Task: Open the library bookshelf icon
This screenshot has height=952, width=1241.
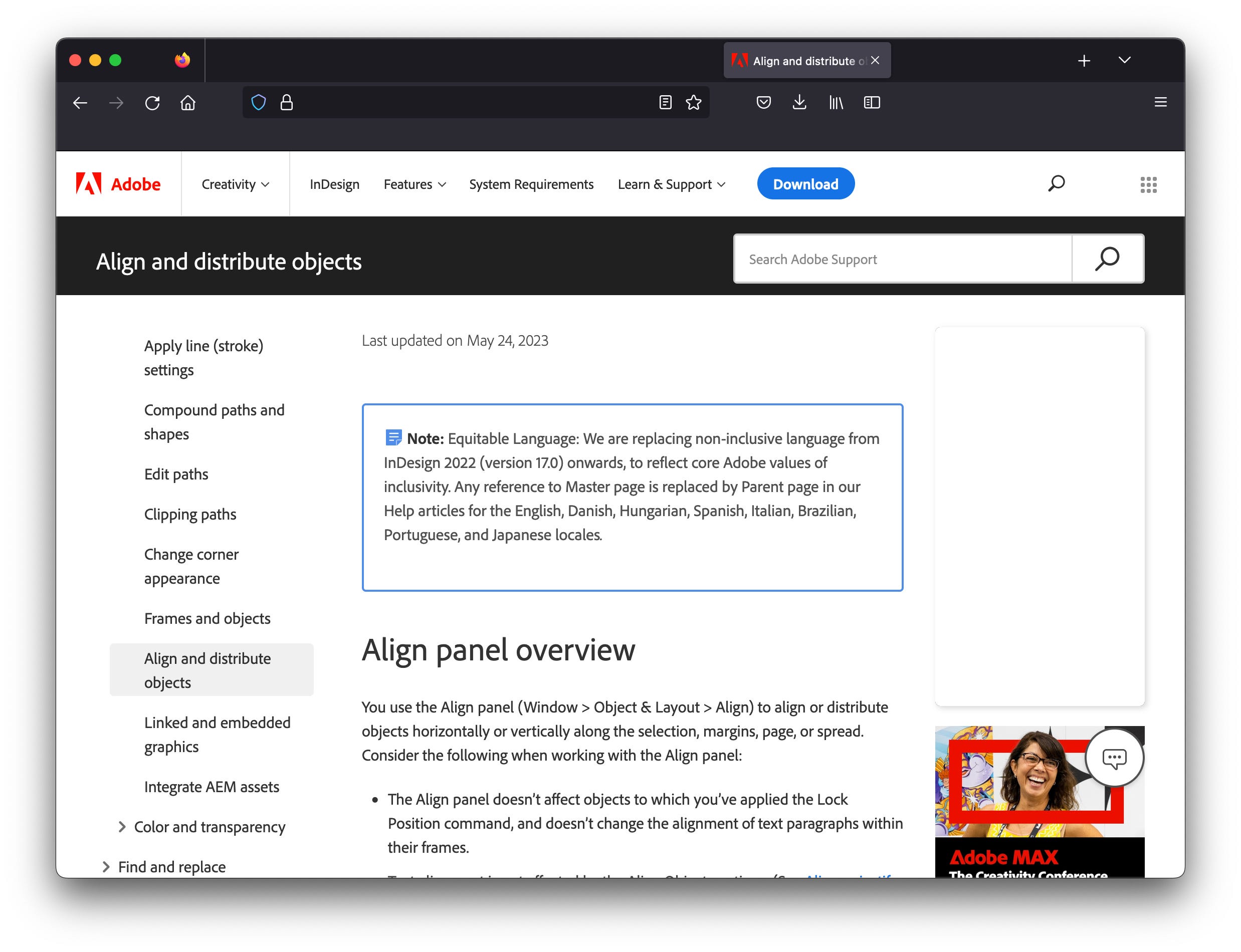Action: point(836,103)
